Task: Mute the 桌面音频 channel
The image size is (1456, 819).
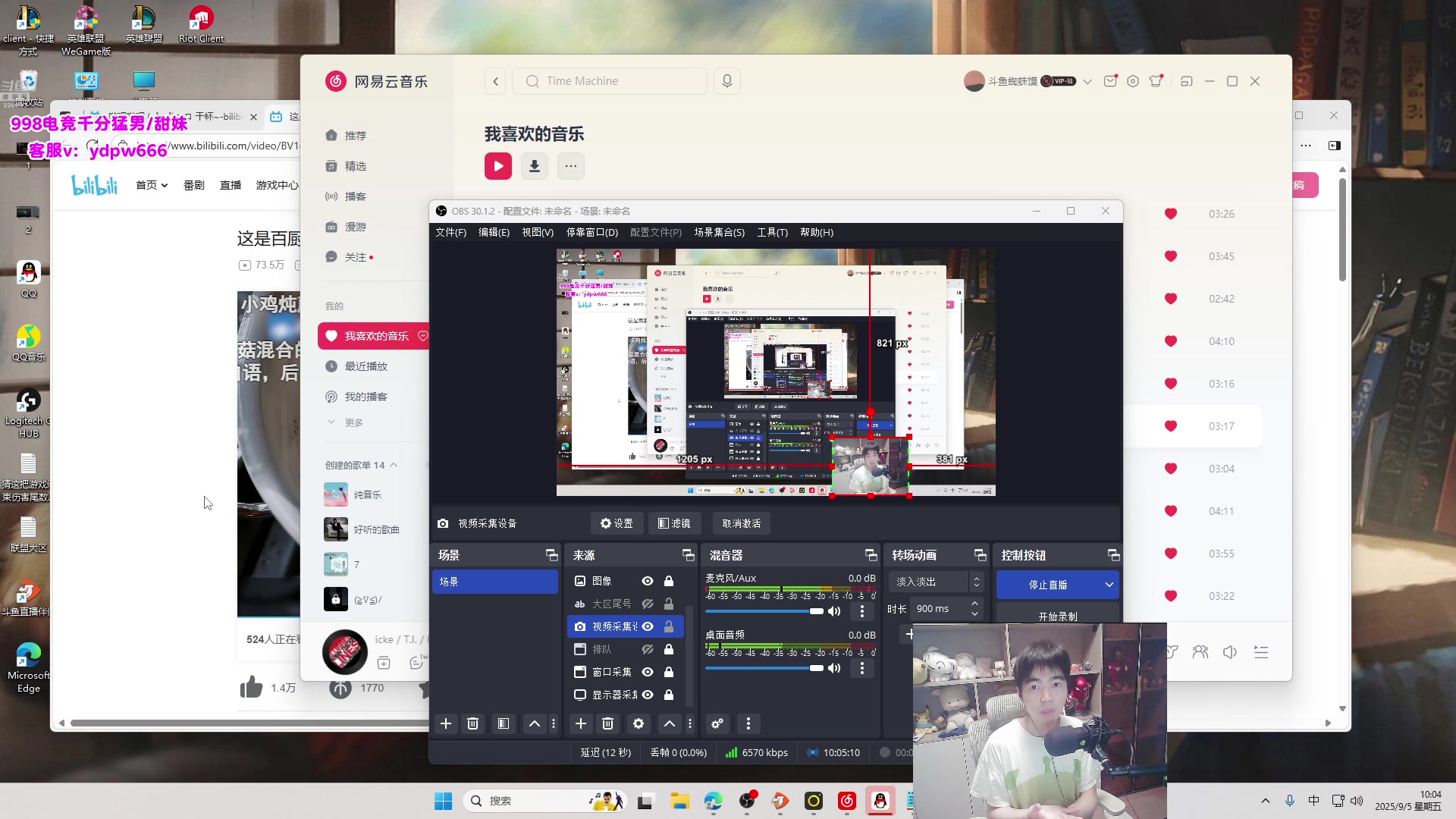Action: 834,668
